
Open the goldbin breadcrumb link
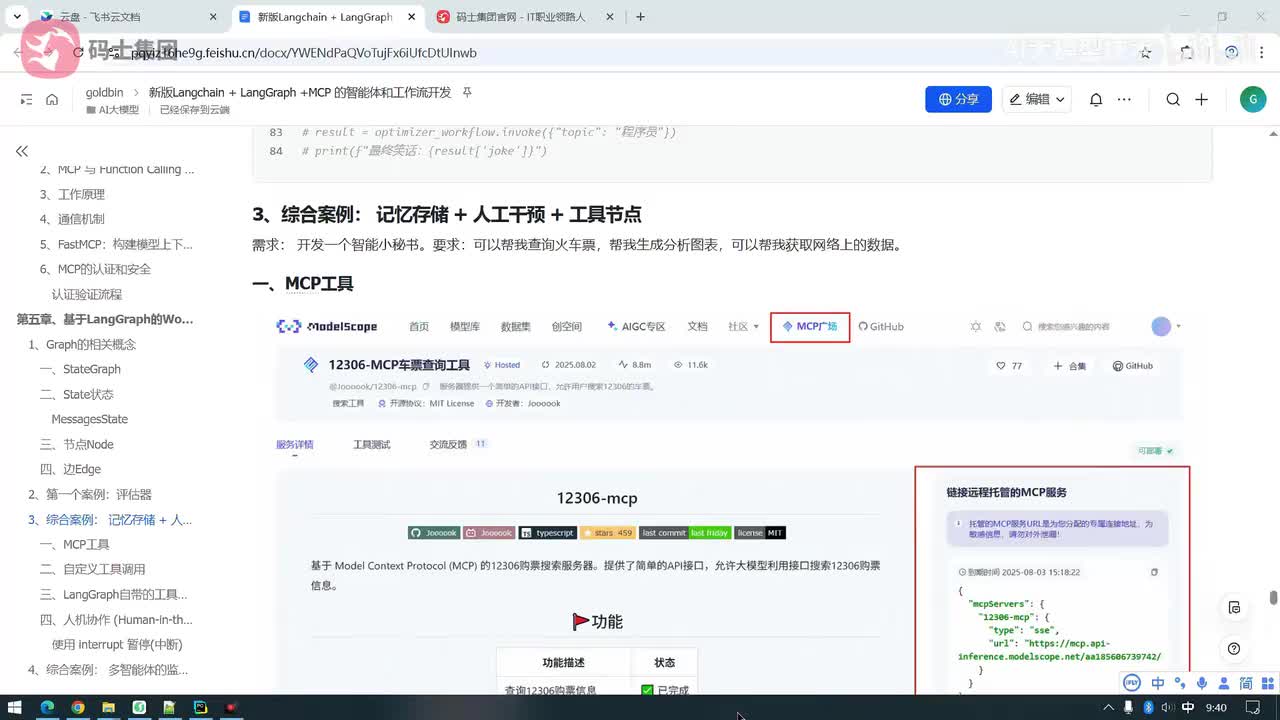[x=104, y=92]
